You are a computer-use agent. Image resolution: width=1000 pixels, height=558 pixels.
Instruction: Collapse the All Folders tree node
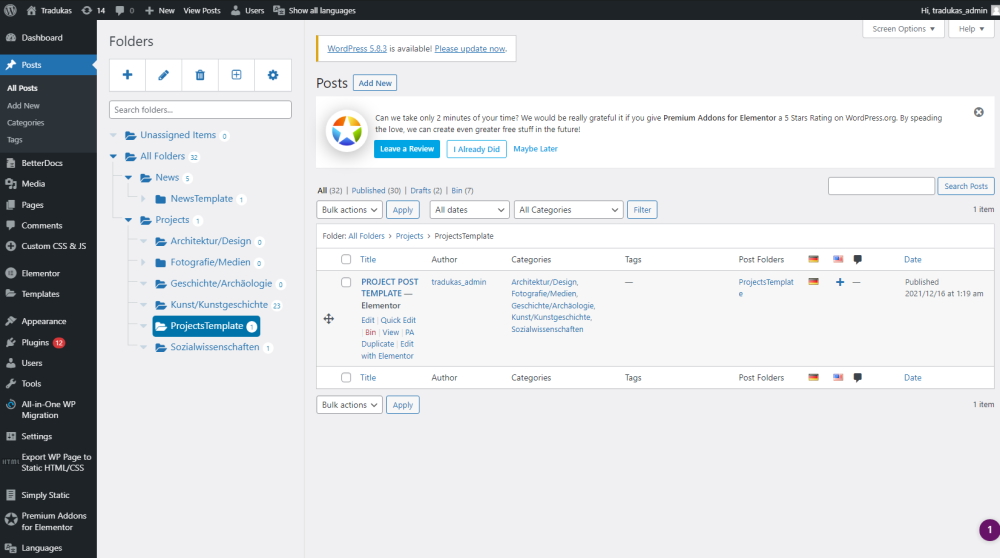pos(114,156)
